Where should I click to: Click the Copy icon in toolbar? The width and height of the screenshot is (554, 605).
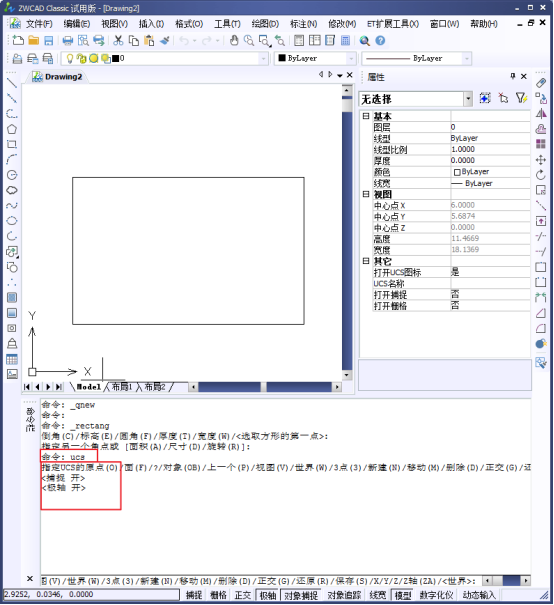[x=133, y=41]
